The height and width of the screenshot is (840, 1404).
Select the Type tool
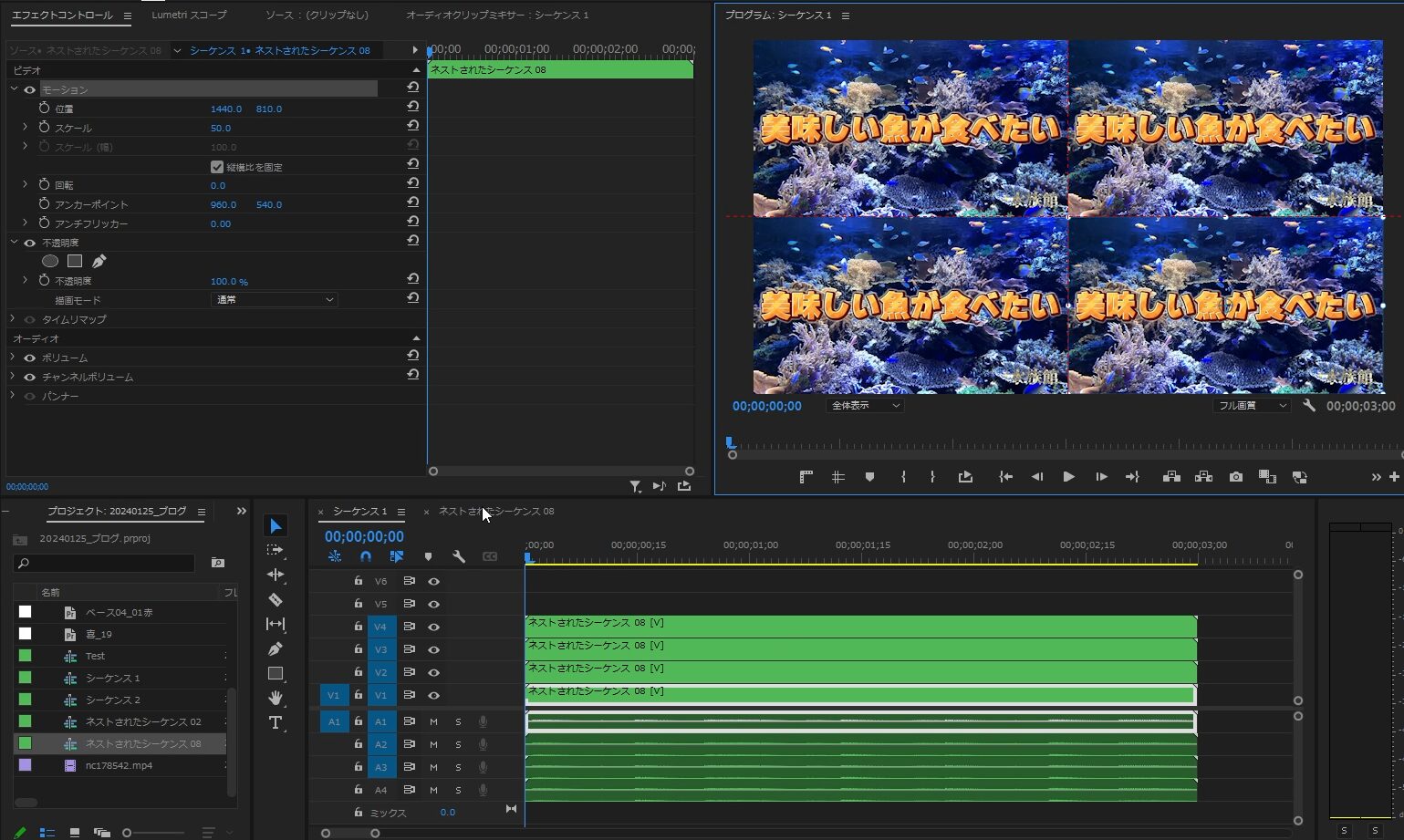[276, 722]
